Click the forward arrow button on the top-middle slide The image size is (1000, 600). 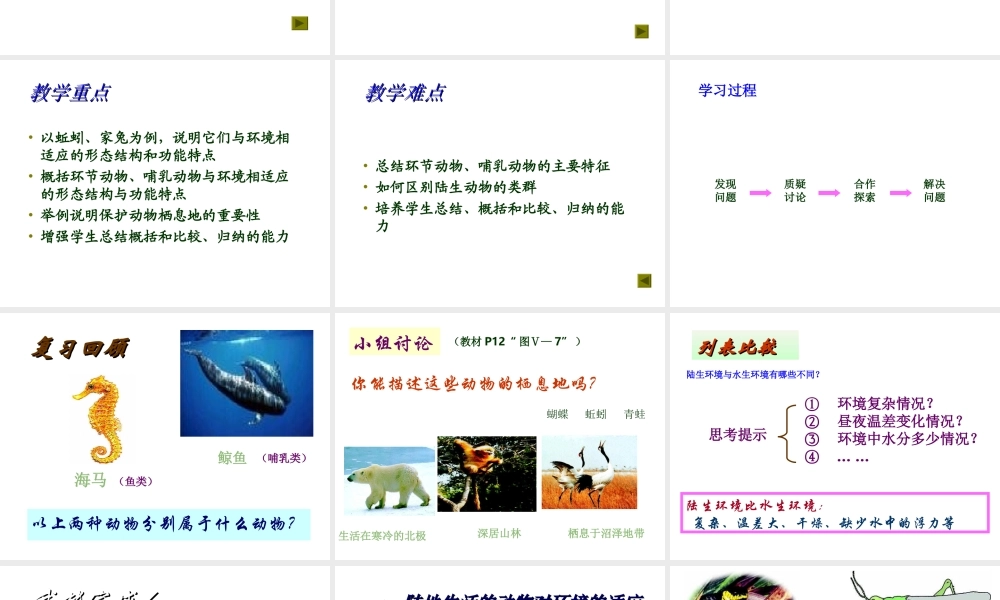click(x=642, y=31)
